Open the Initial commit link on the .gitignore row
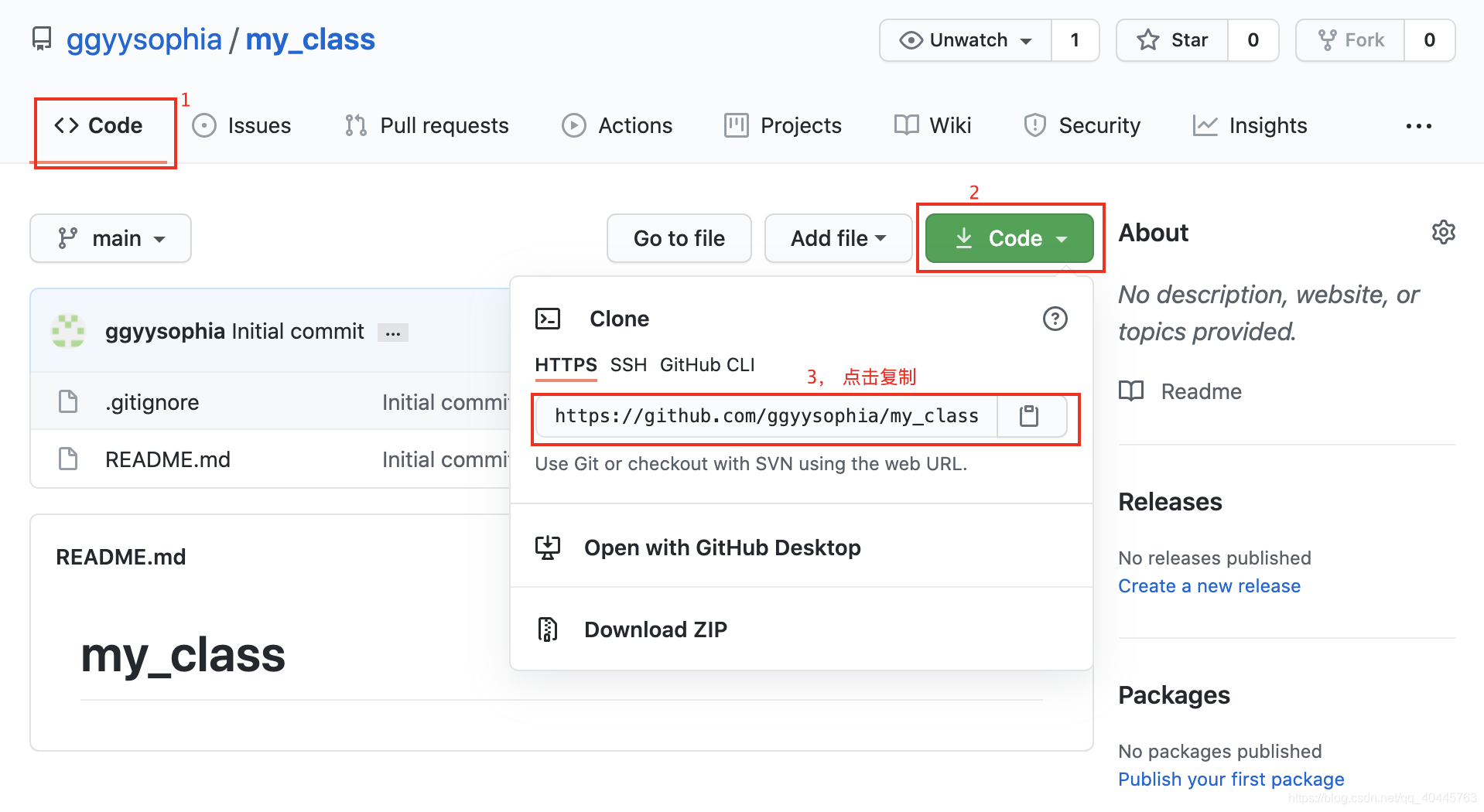1484x812 pixels. pos(446,402)
